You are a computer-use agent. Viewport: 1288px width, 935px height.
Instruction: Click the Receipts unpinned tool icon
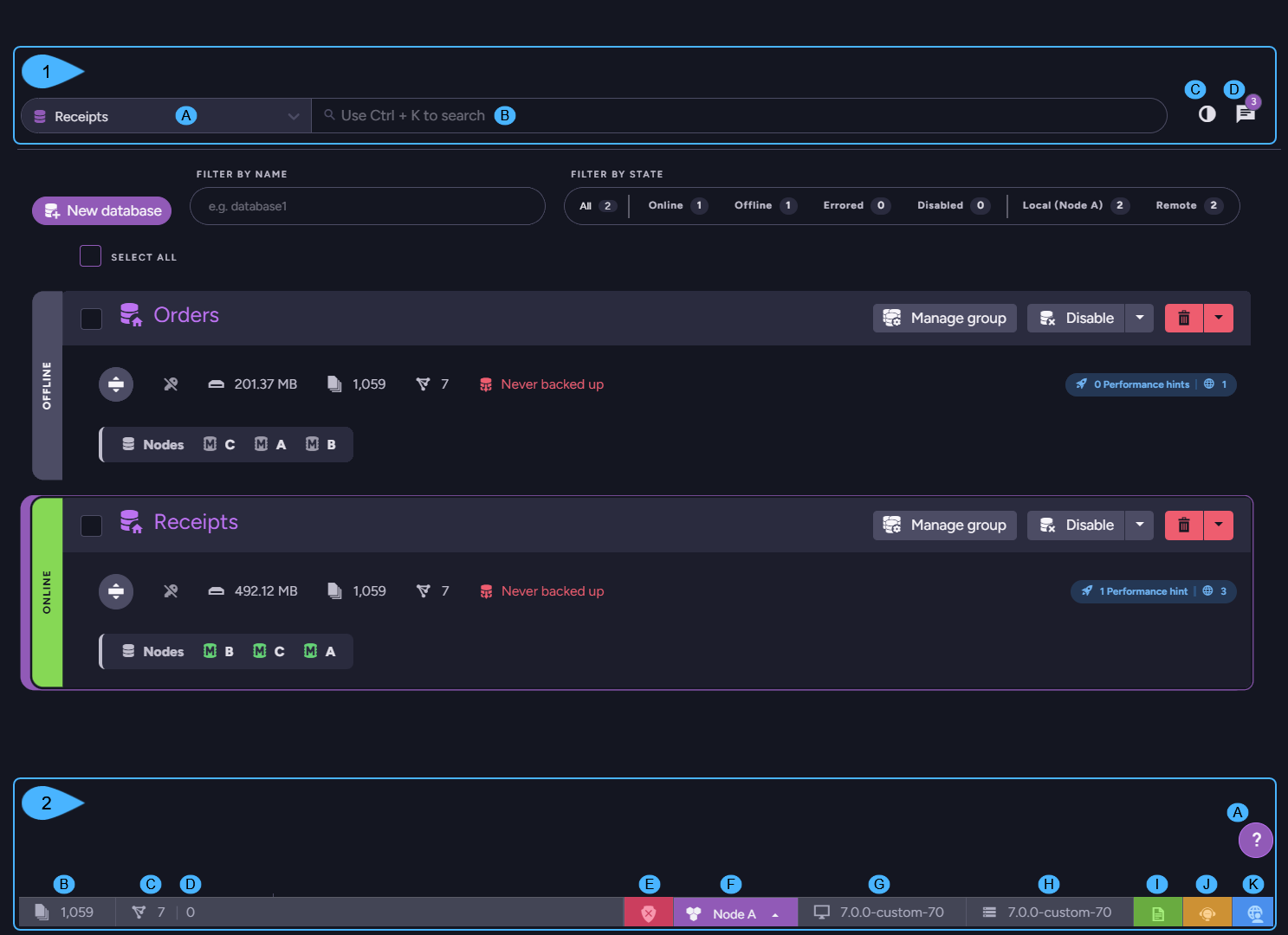click(x=171, y=591)
